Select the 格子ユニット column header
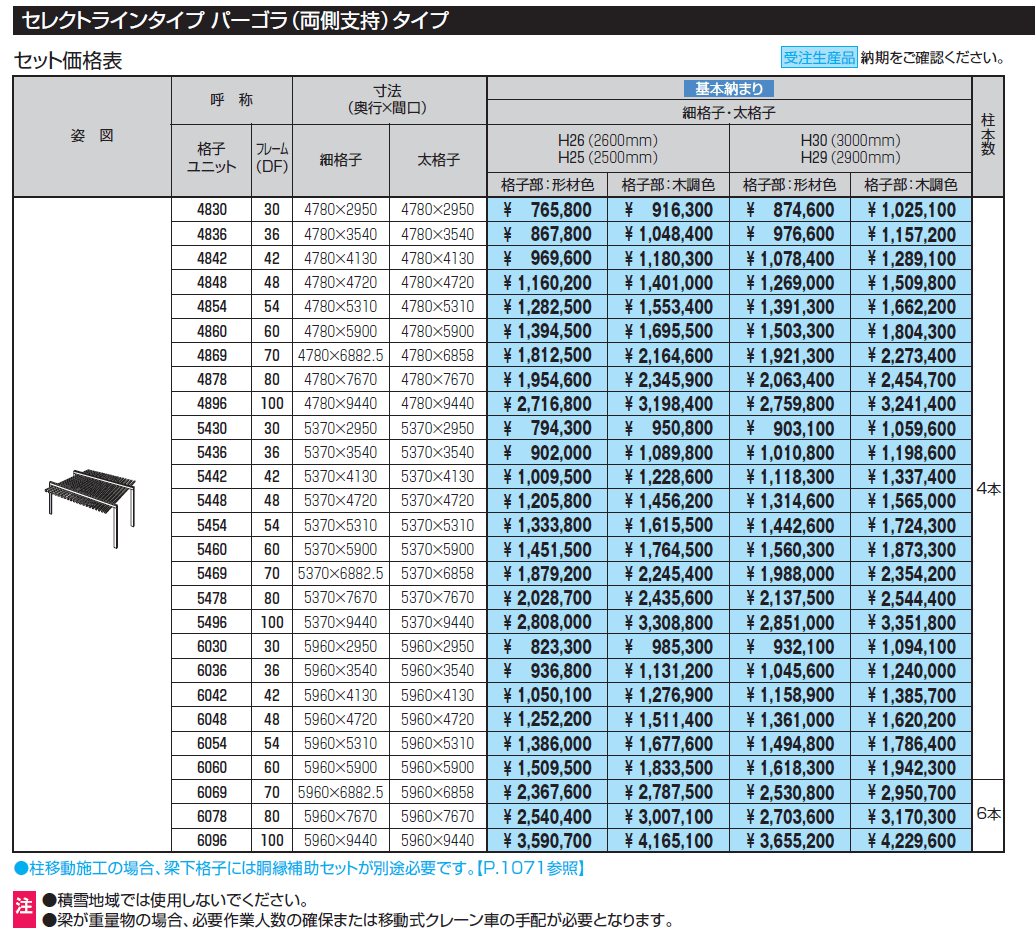Image resolution: width=1035 pixels, height=942 pixels. [x=211, y=158]
